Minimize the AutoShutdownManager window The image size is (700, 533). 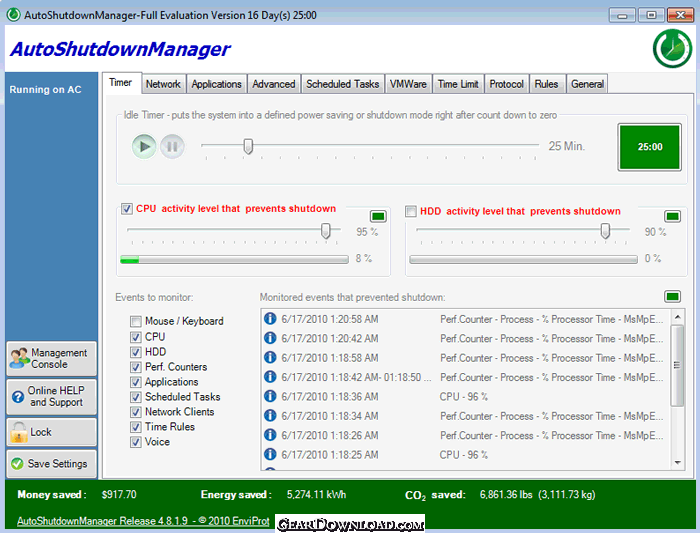[622, 15]
